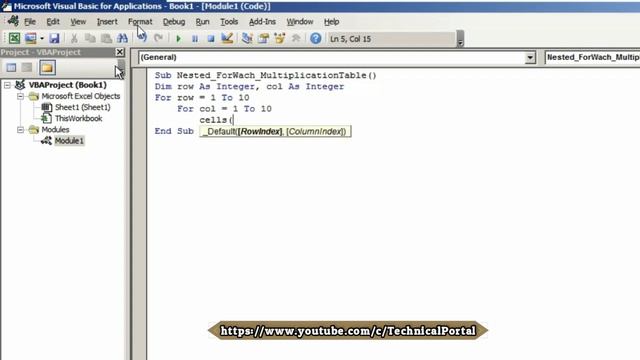Open the Insert menu
640x360 pixels.
point(107,22)
